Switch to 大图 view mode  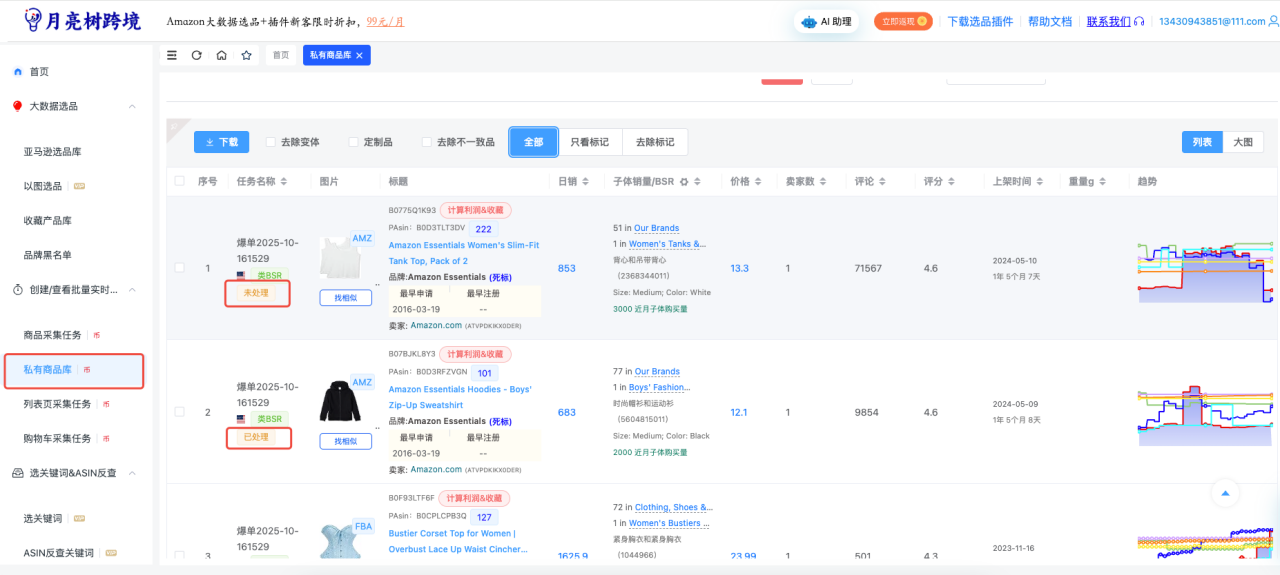[x=1243, y=142]
